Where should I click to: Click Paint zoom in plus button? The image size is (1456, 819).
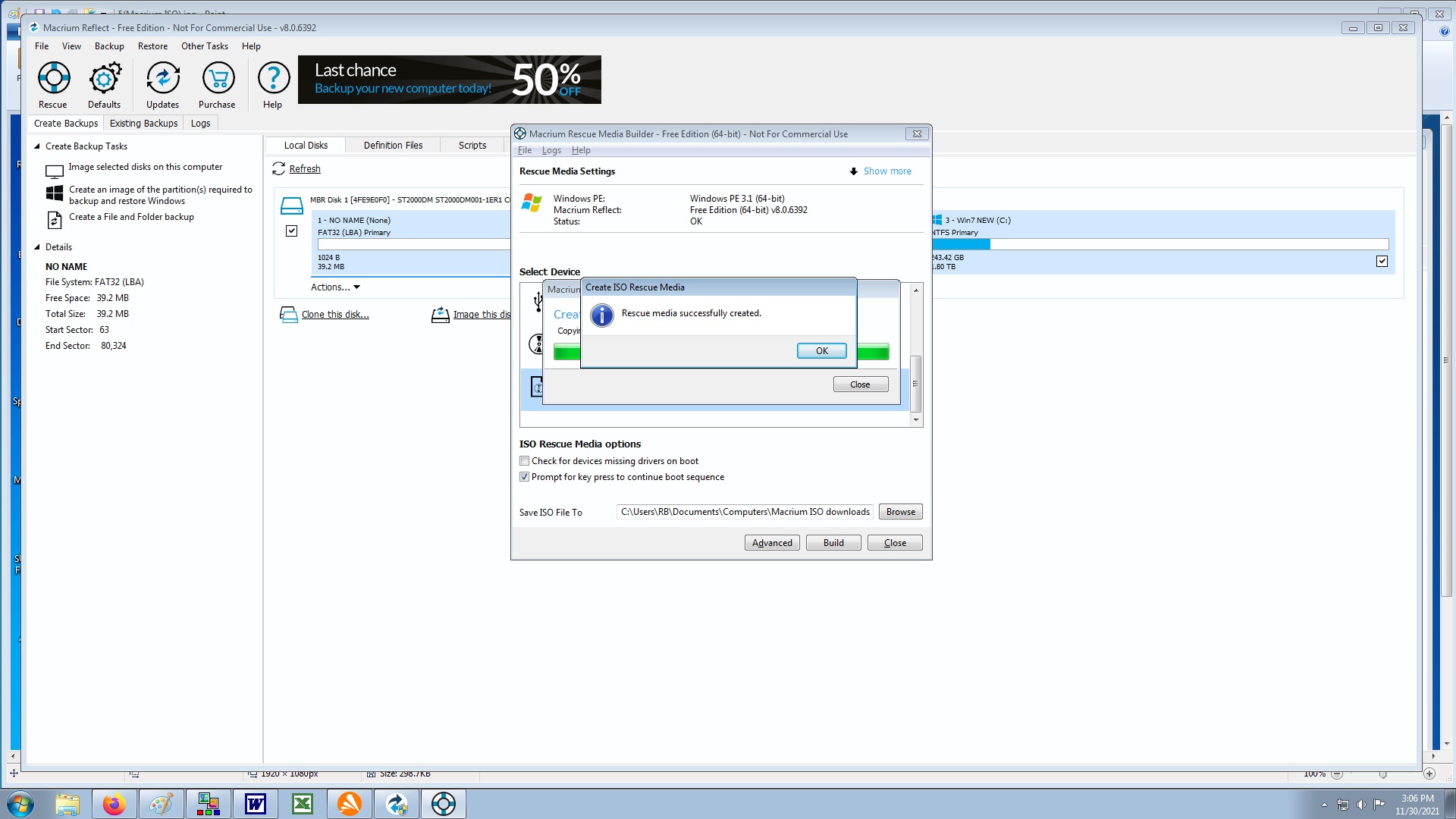(x=1429, y=774)
